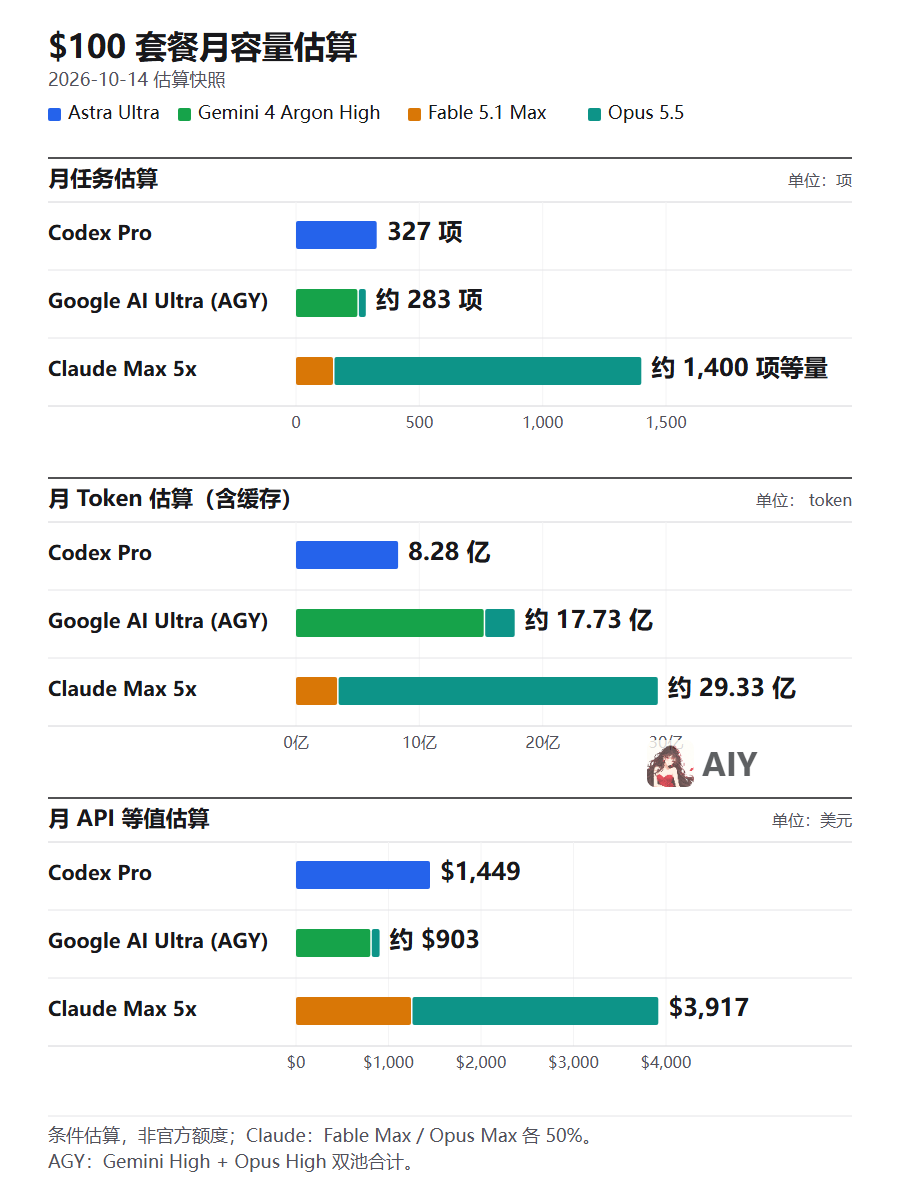Click green segment of 约 17.73 亿 bar
900x1200 pixels.
[x=390, y=623]
